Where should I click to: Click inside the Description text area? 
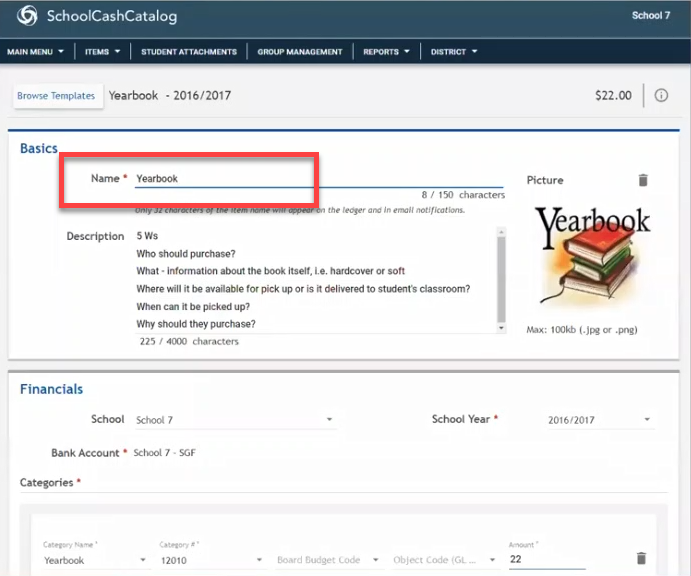(x=316, y=280)
